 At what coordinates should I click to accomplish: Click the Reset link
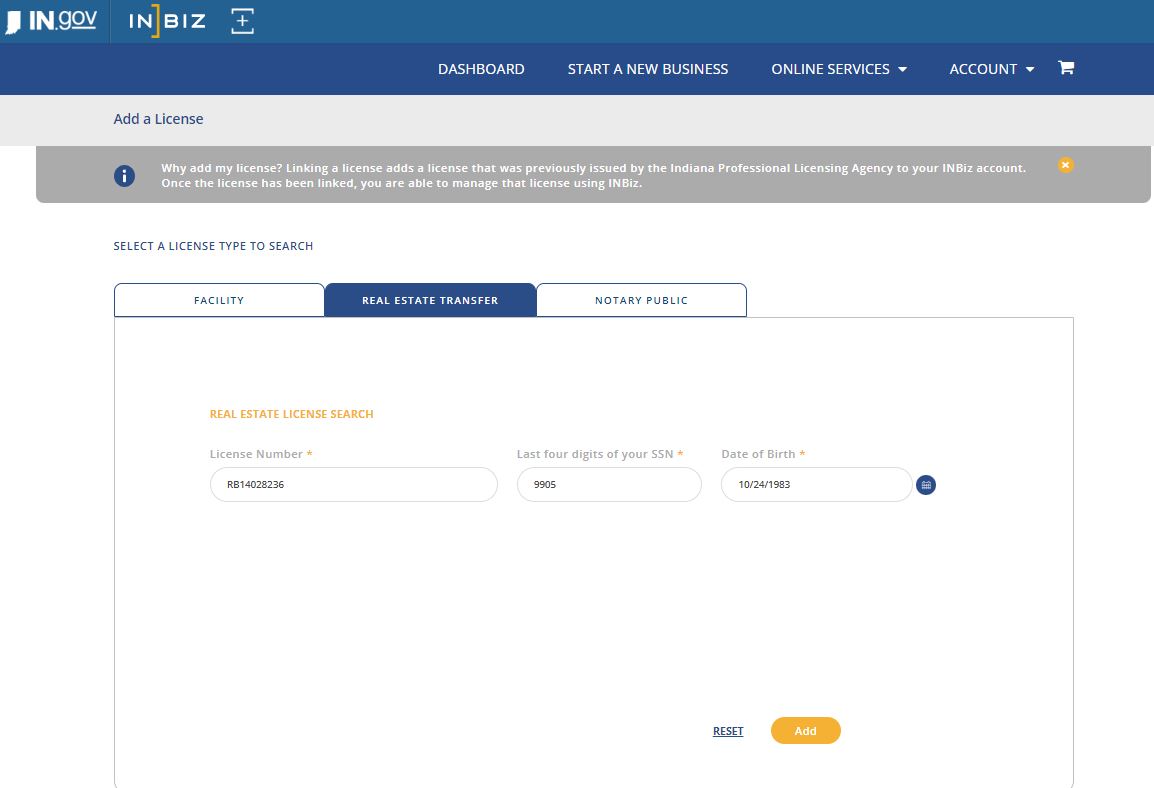[728, 731]
